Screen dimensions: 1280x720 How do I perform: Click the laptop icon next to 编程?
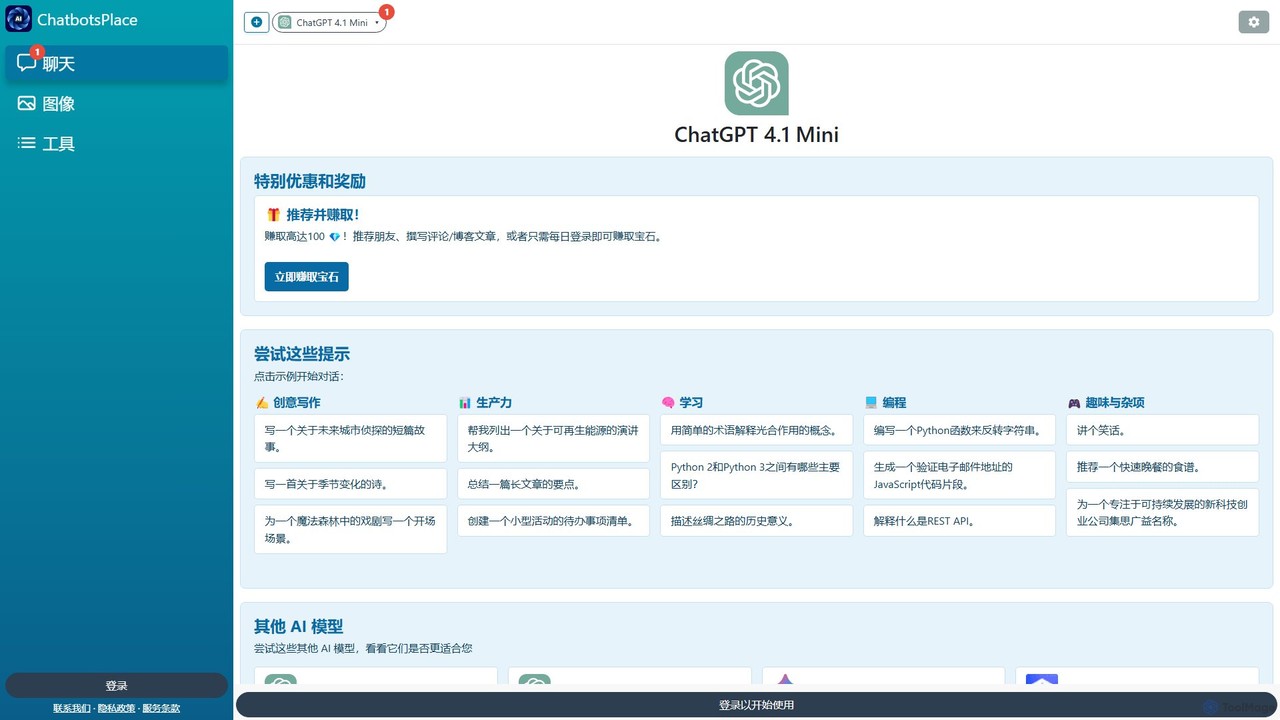[871, 403]
